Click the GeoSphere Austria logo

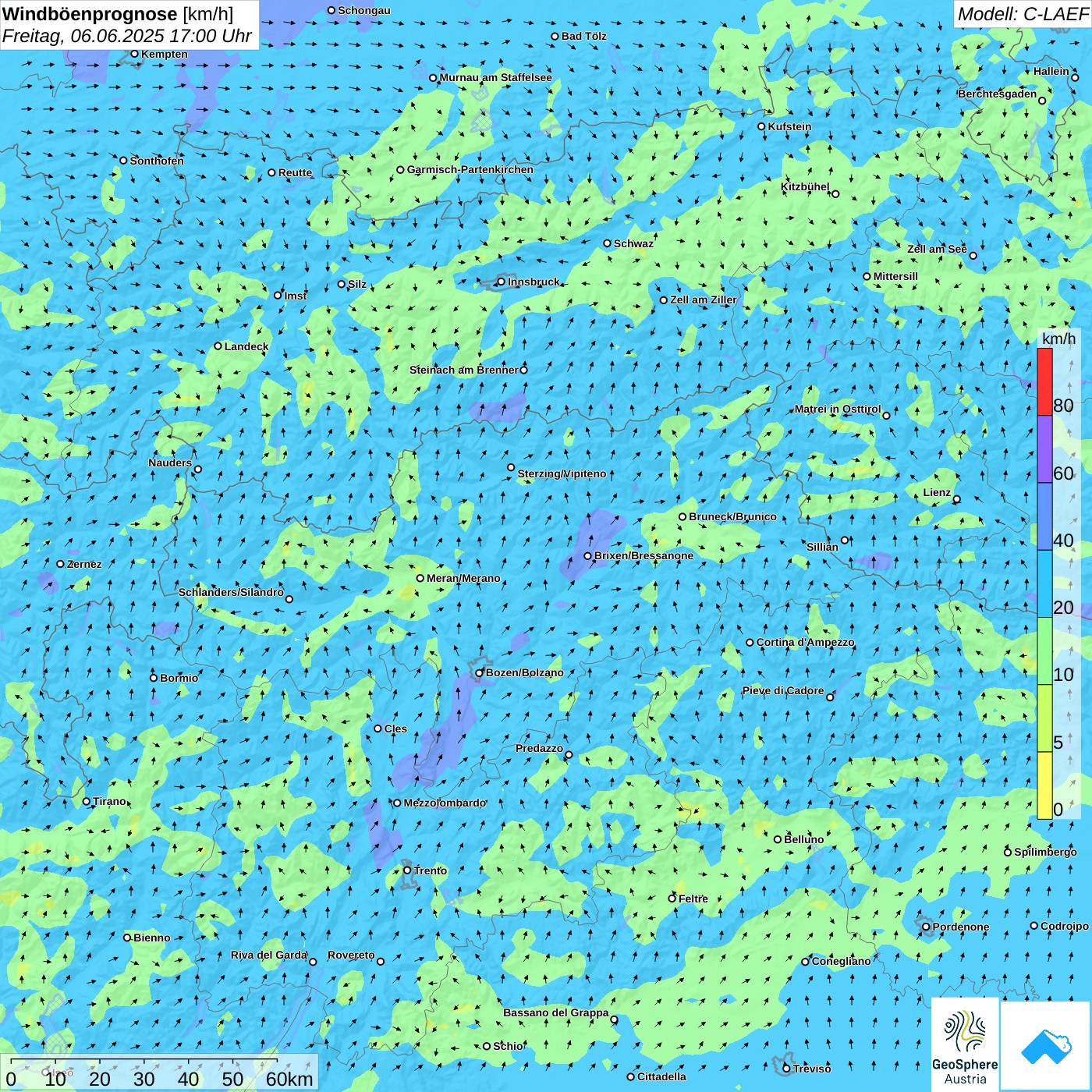click(965, 1045)
